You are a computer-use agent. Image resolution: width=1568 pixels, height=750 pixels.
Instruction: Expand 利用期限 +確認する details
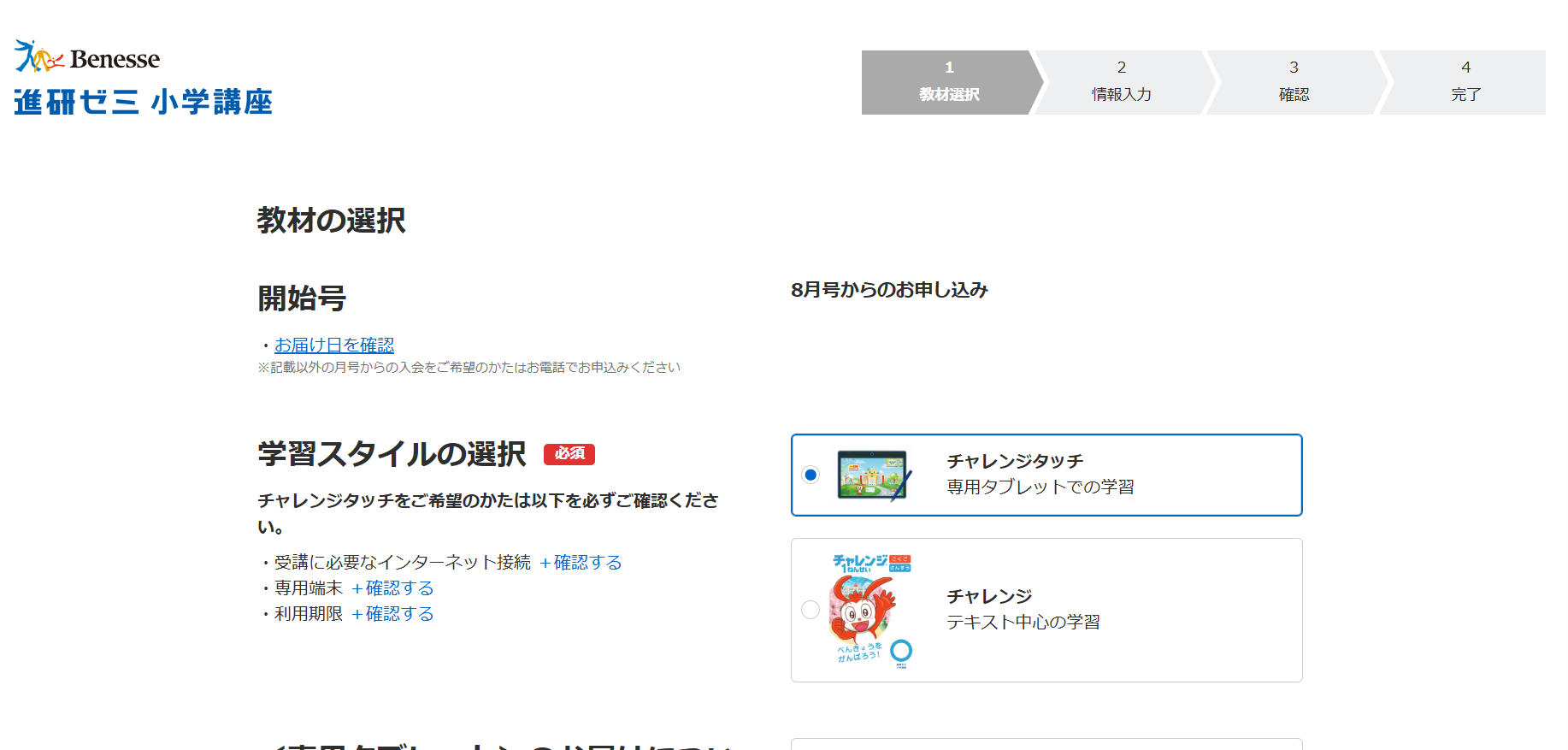(x=392, y=613)
